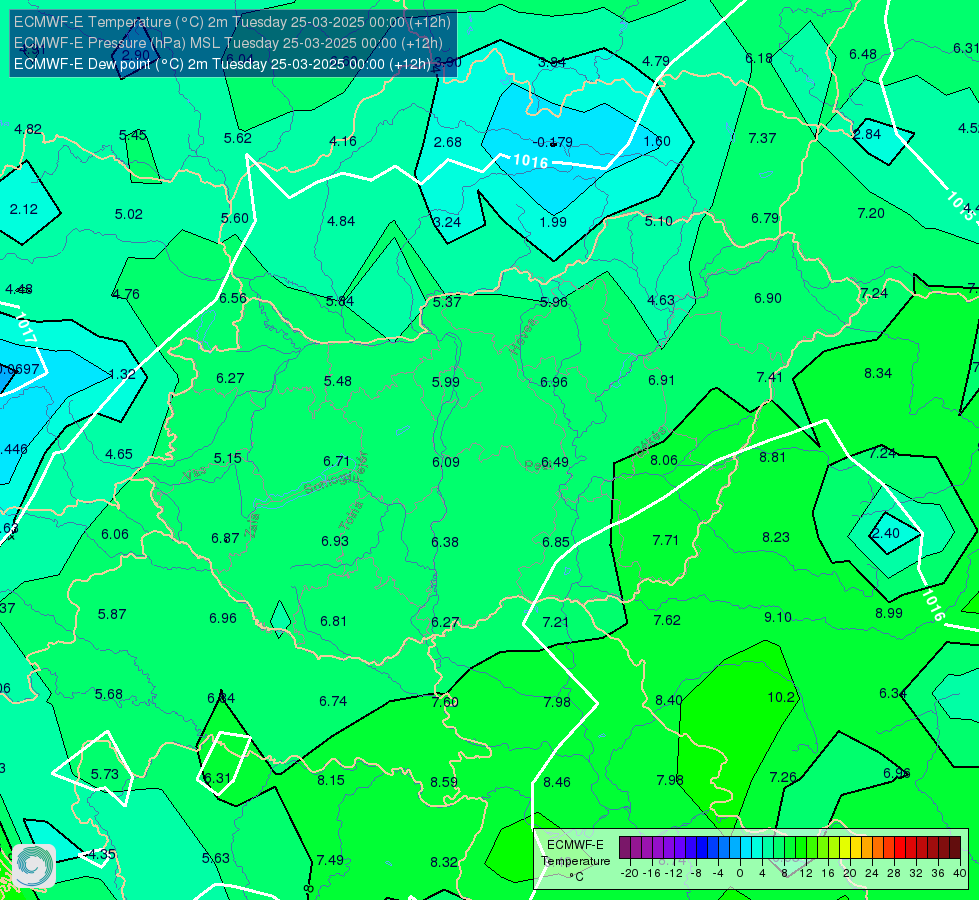This screenshot has height=900, width=979.
Task: Click the ECMWF-E Temperature °C legend title
Action: (576, 861)
